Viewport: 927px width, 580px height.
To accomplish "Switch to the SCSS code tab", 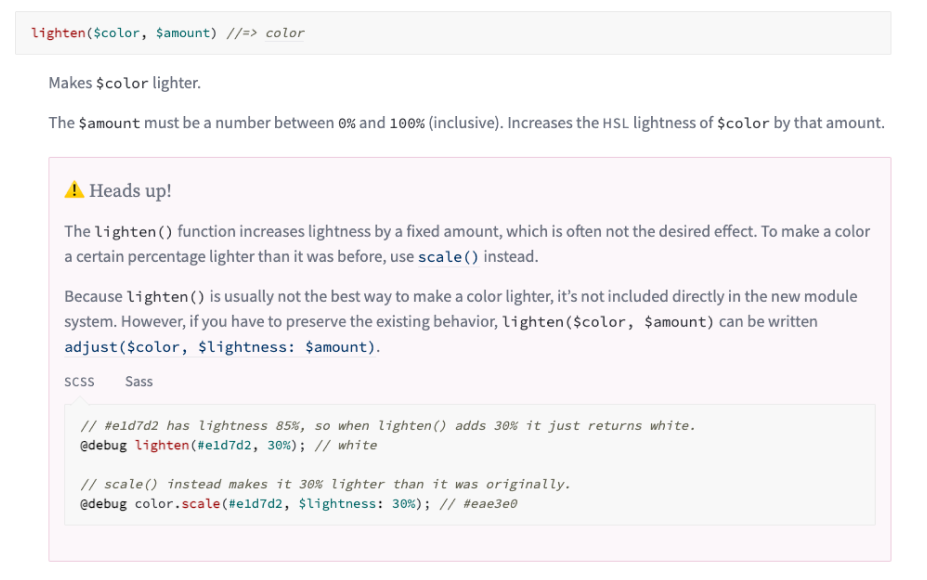I will pyautogui.click(x=79, y=382).
